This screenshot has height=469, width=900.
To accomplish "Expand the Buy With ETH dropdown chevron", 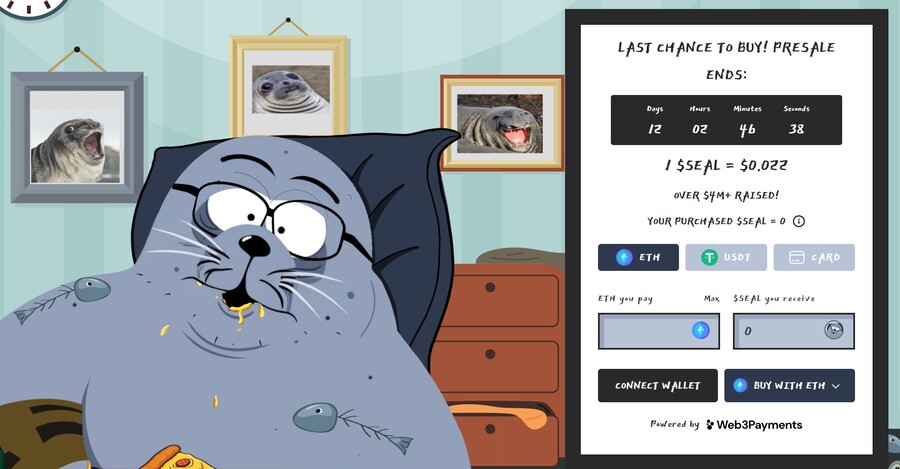I will pyautogui.click(x=836, y=386).
